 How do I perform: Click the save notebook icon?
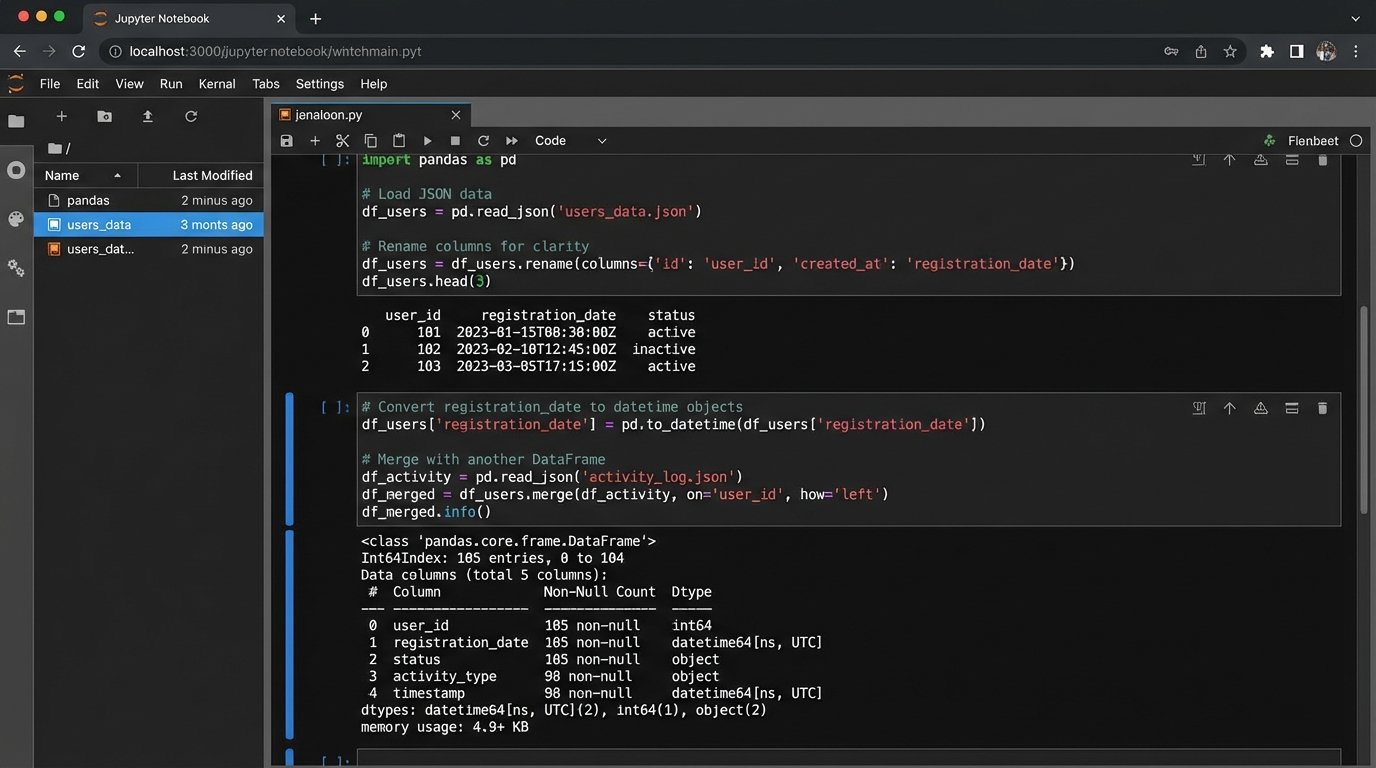pyautogui.click(x=287, y=141)
